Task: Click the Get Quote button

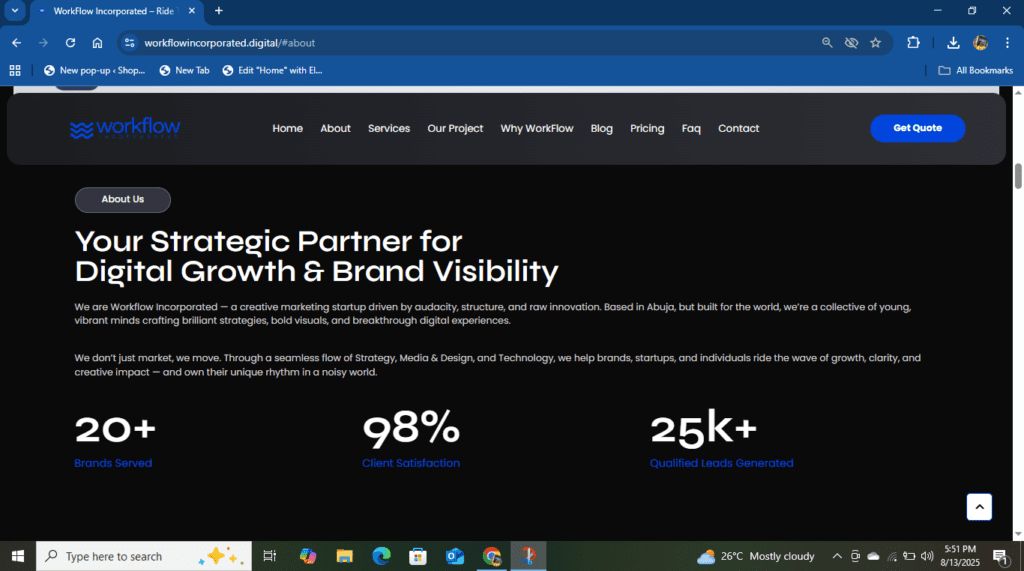Action: (x=917, y=128)
